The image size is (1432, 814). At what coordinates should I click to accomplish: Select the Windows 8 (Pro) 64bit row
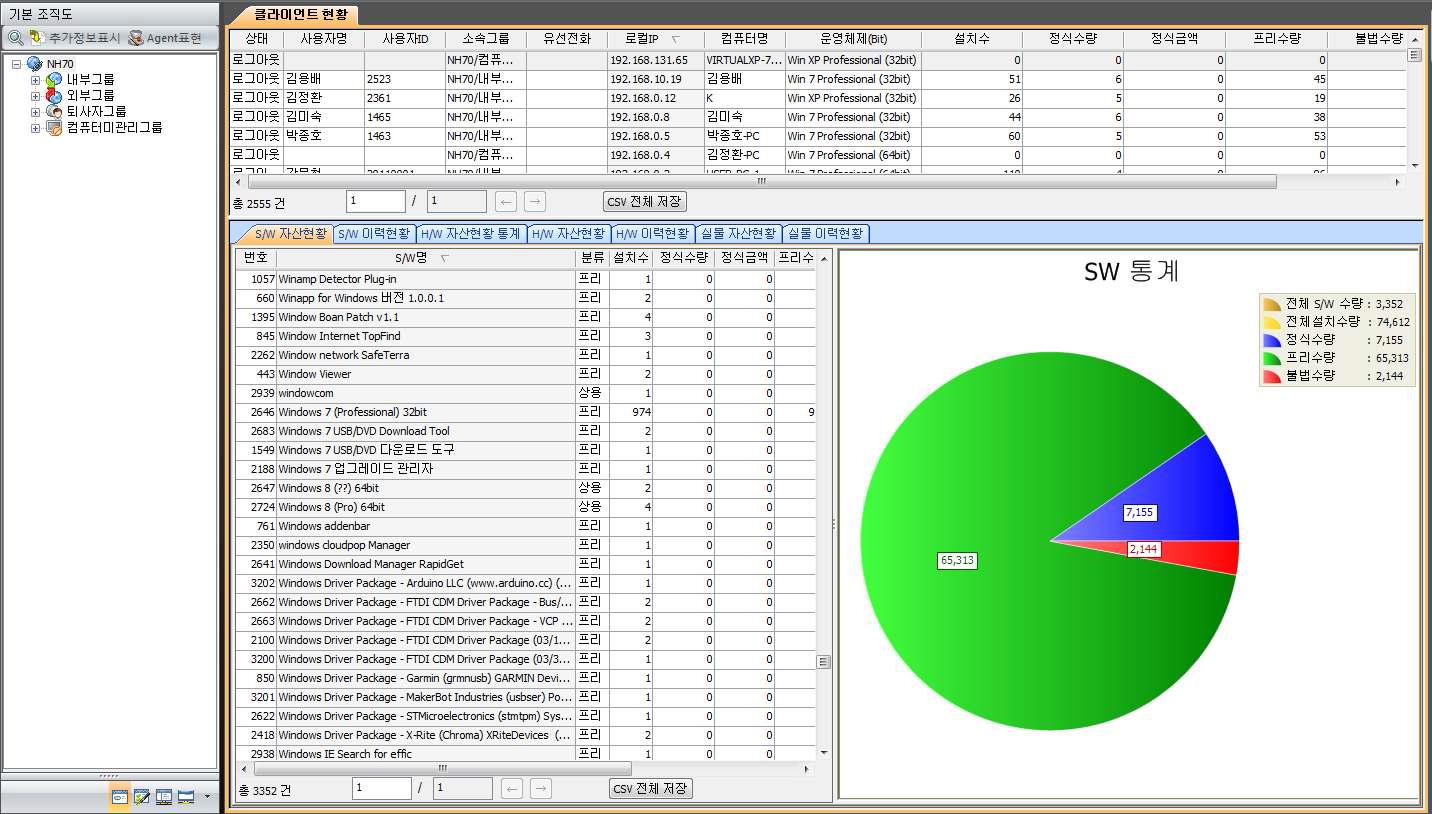tap(526, 507)
